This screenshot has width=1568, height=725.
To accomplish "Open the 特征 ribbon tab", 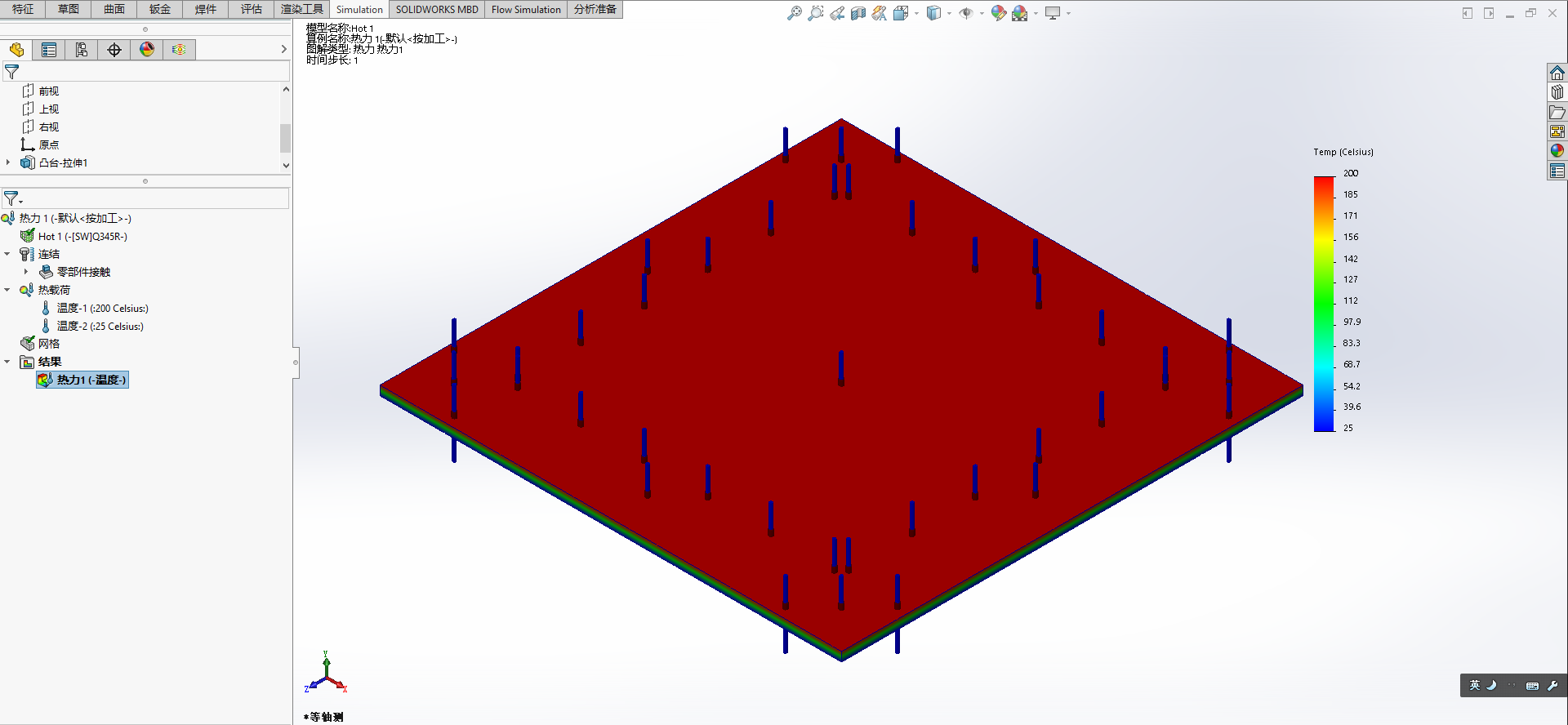I will coord(23,9).
